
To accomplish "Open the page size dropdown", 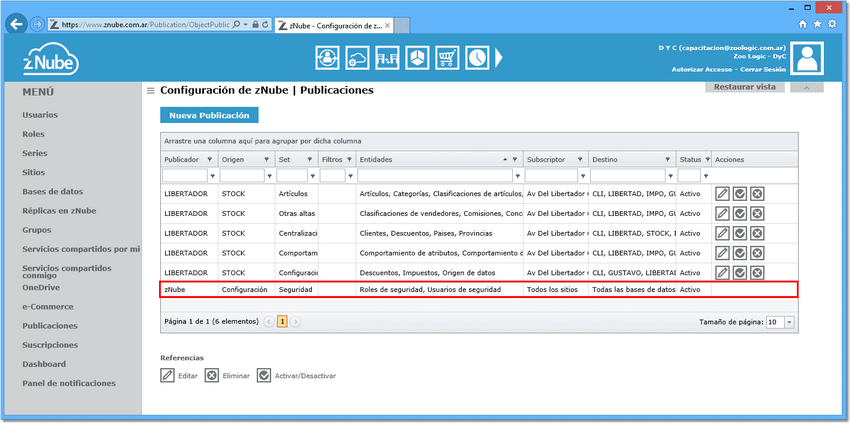I will click(x=789, y=322).
